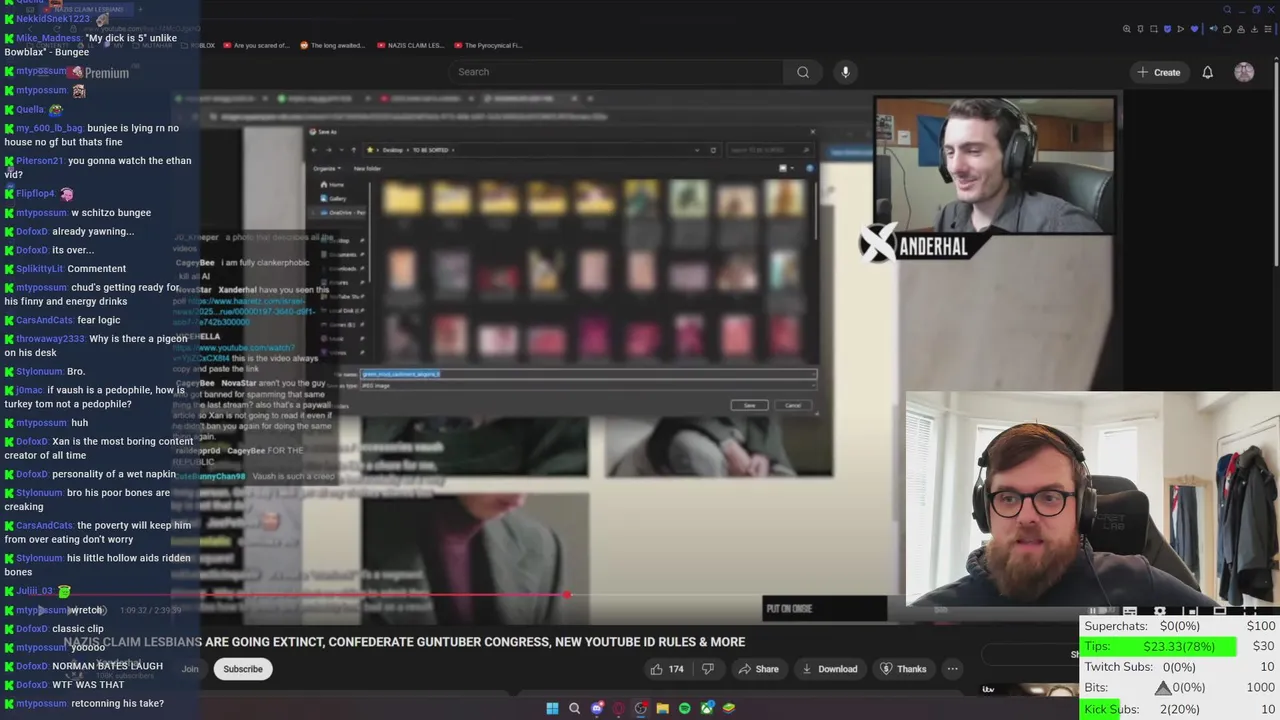Open the easy setup menu icon at toolbar end

pos(1268,29)
